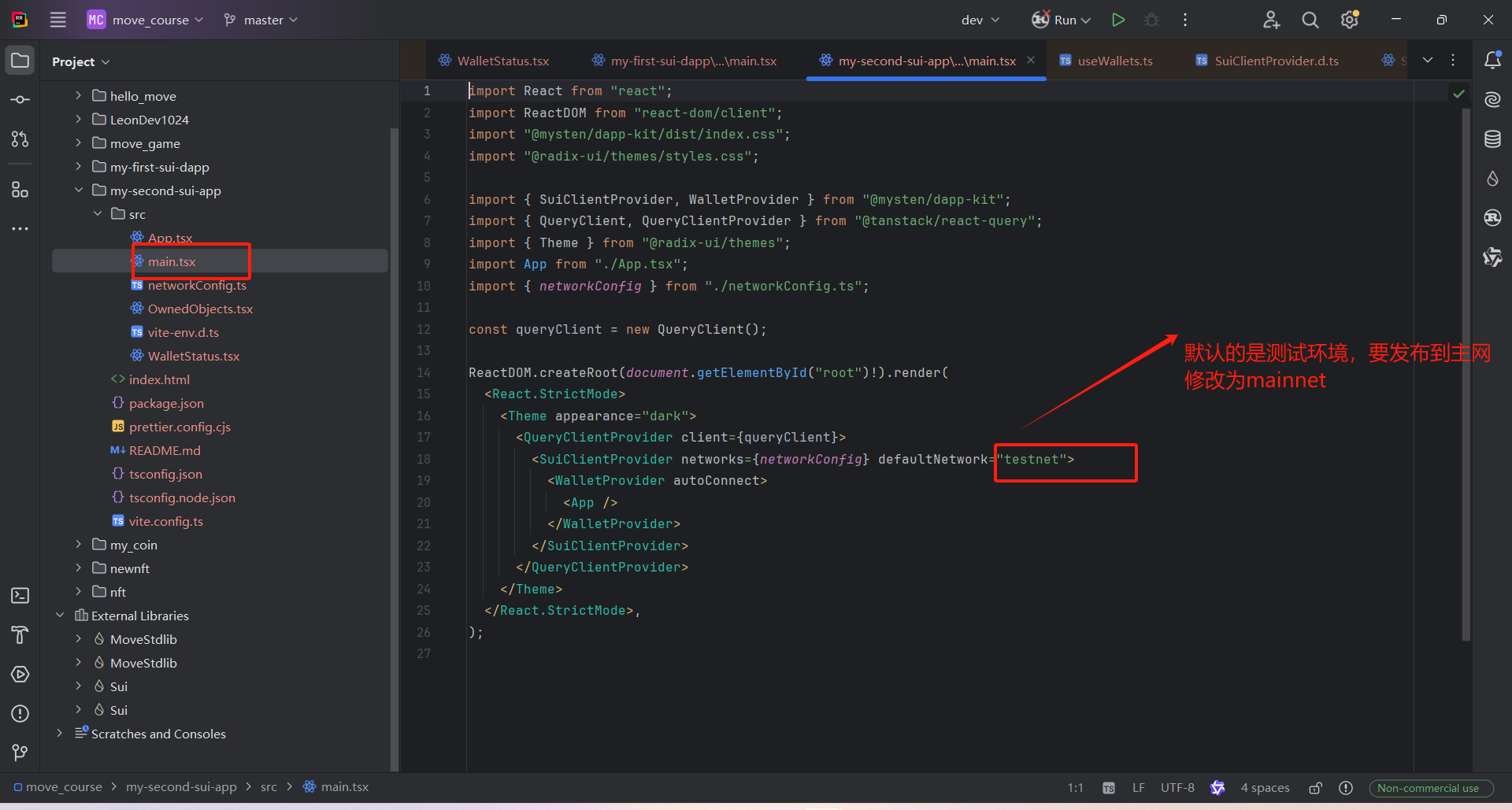Open IDE settings gear icon
1512x810 pixels.
pyautogui.click(x=1350, y=20)
